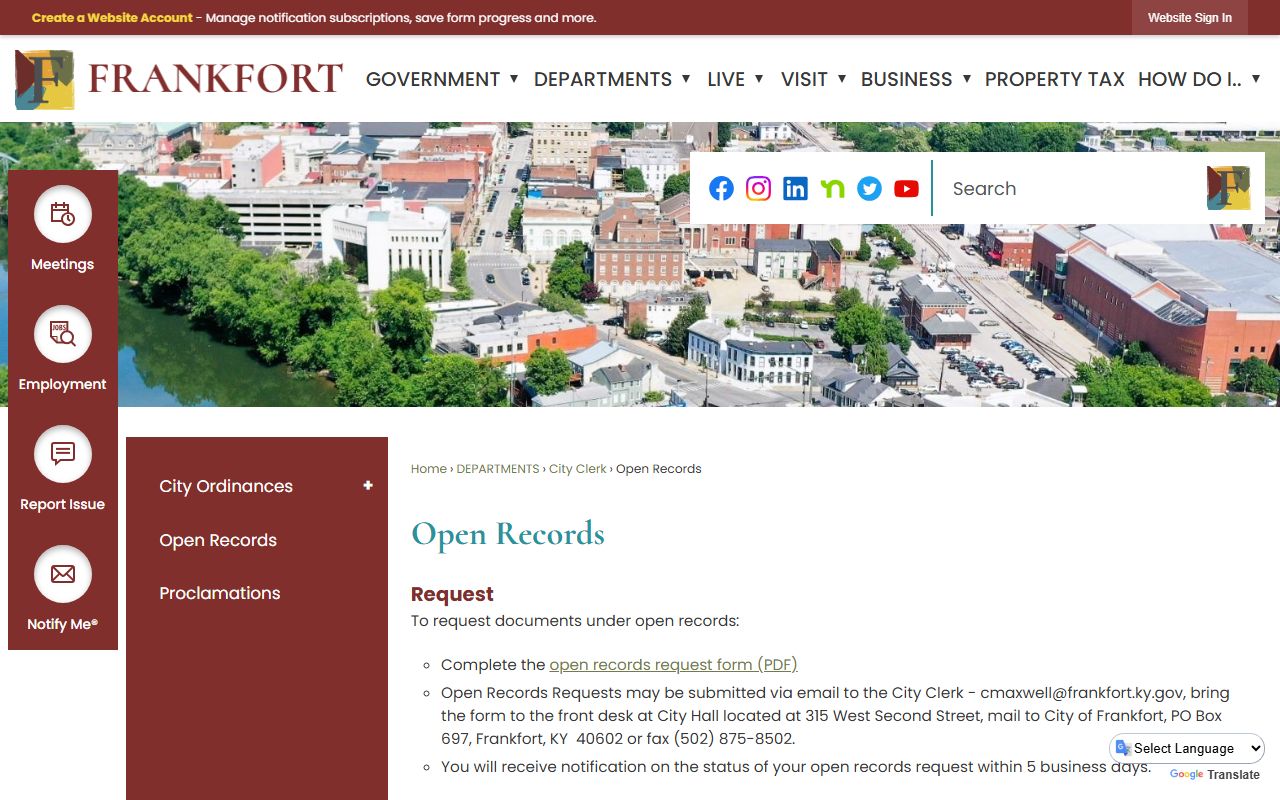Click the Open Records breadcrumb text
Viewport: 1280px width, 800px height.
[659, 468]
